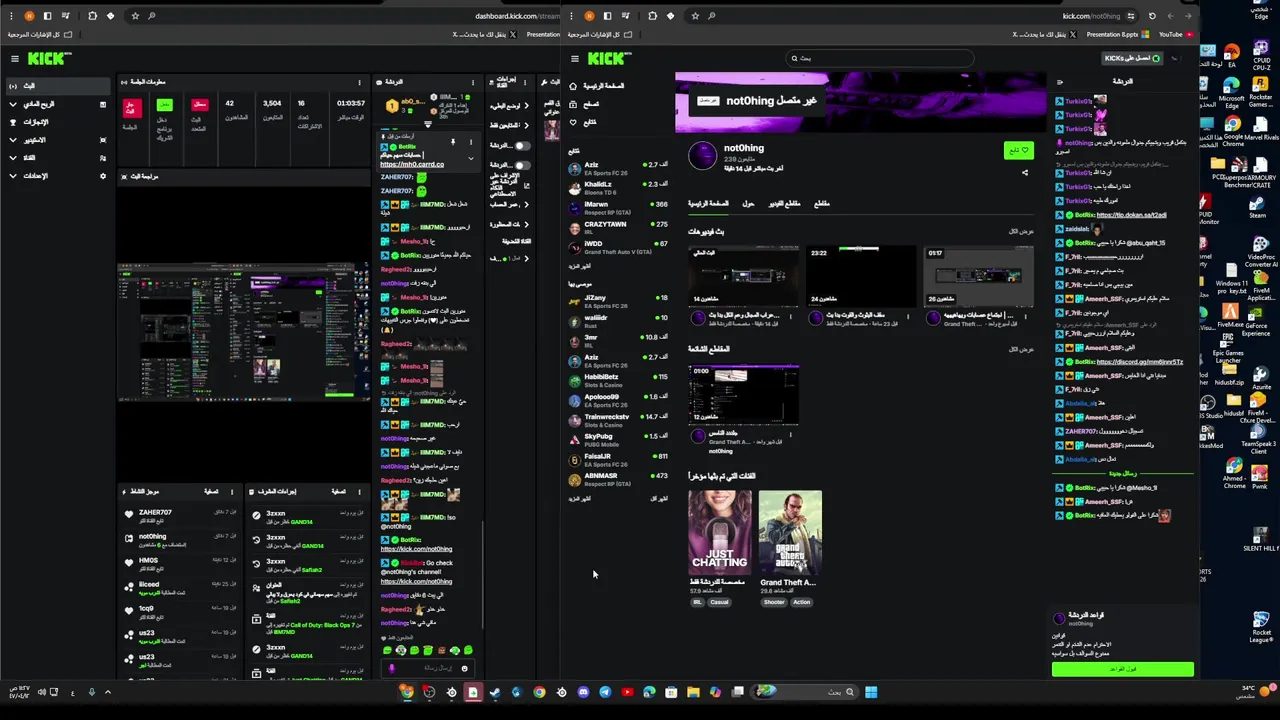Image resolution: width=1280 pixels, height=720 pixels.
Task: Click the dashboard chat message input
Action: point(428,668)
